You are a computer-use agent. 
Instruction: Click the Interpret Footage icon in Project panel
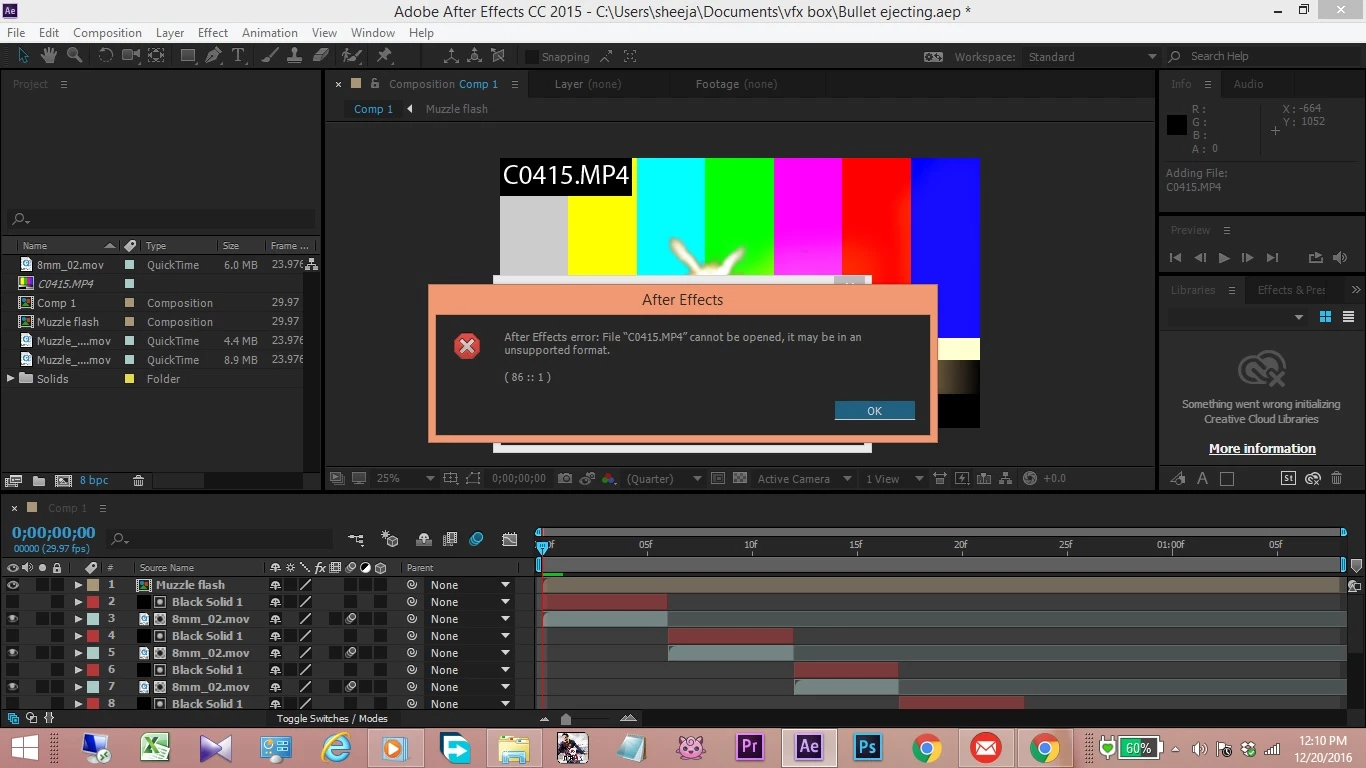pos(14,481)
